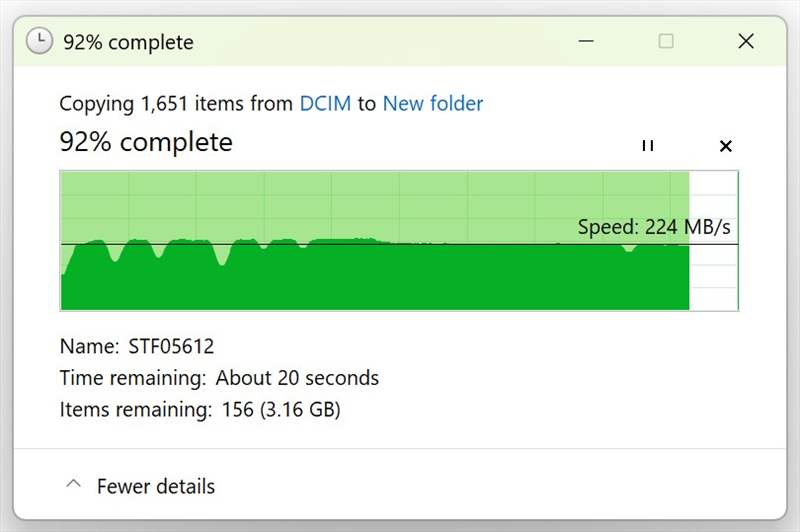The width and height of the screenshot is (800, 532).
Task: Click the "Fewer details" label
Action: 155,487
